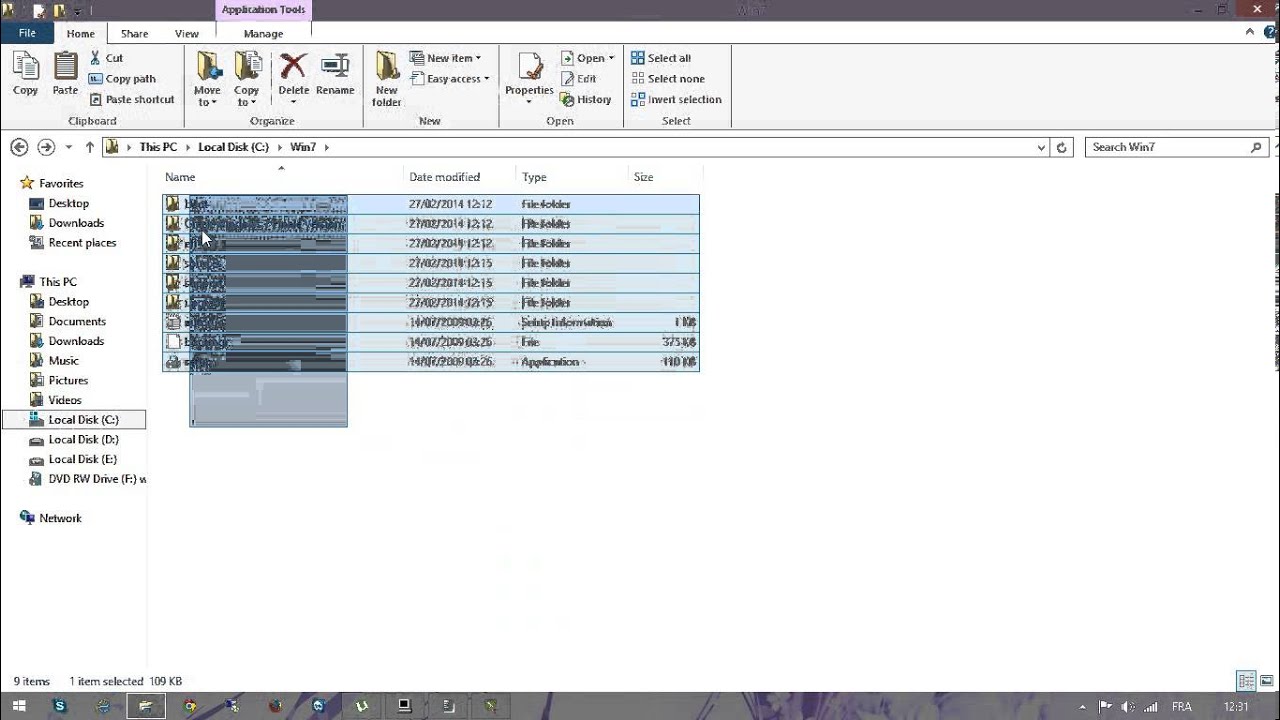Select the Application file row

click(431, 362)
